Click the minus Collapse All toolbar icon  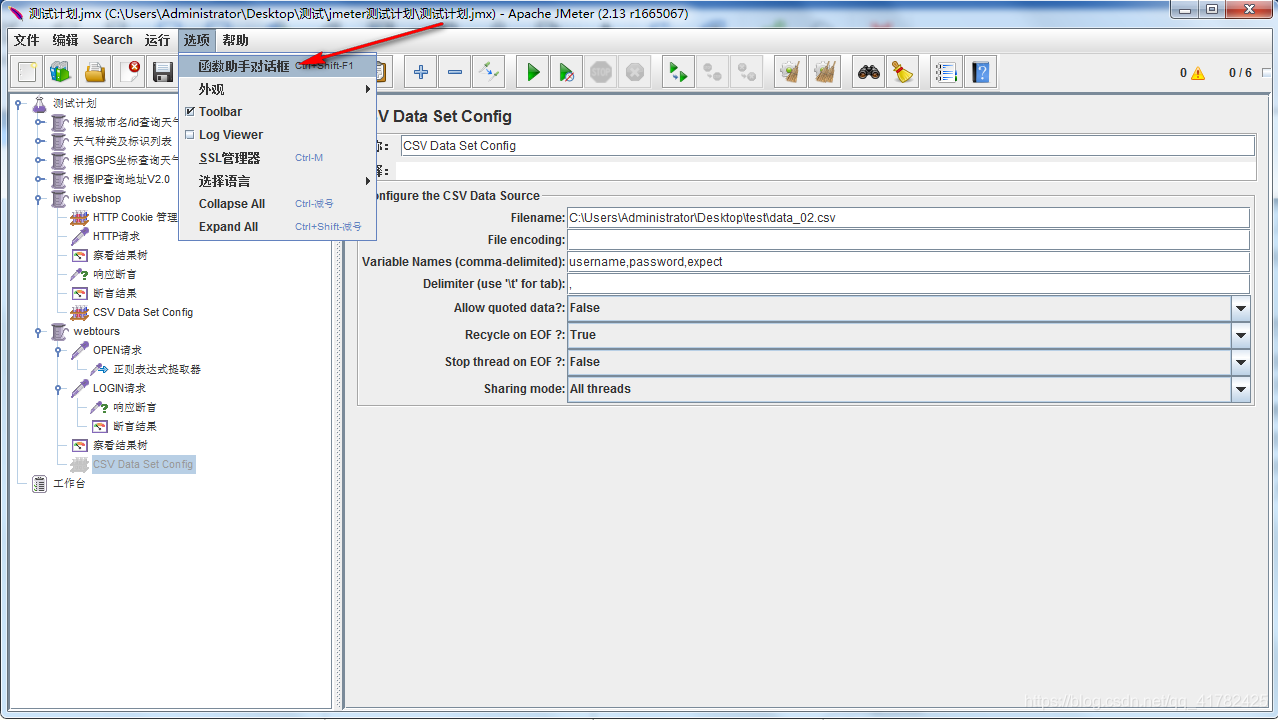click(x=455, y=72)
